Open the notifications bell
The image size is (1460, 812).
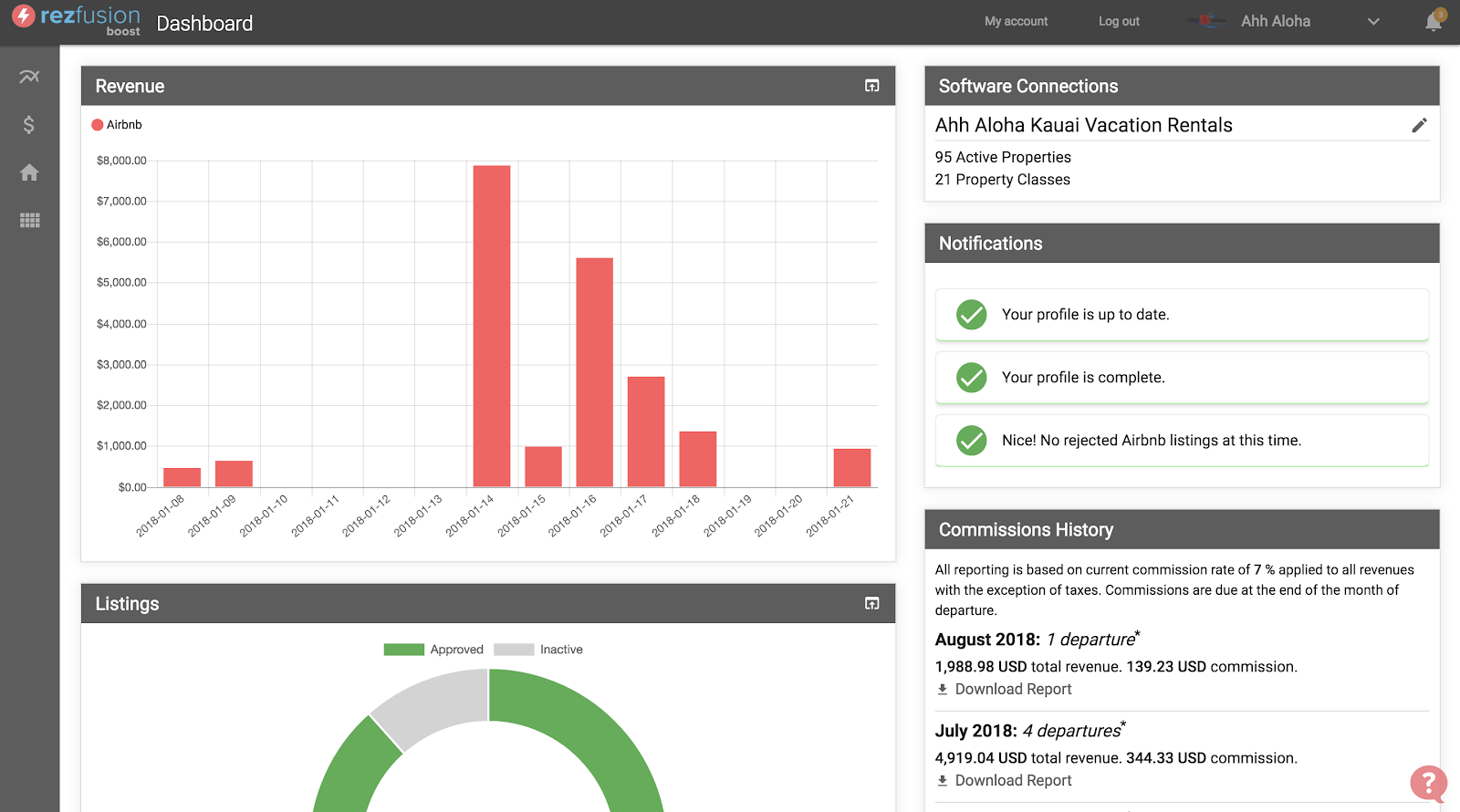(1434, 21)
